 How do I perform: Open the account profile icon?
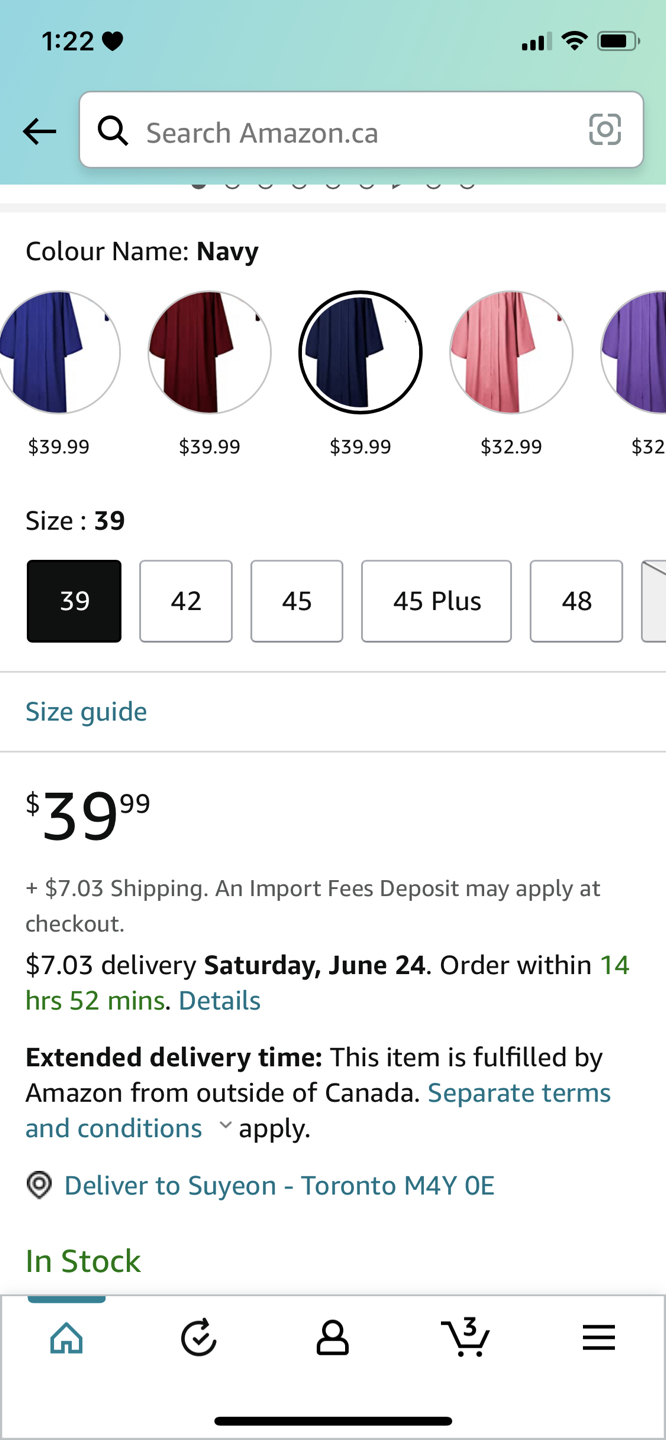pos(332,1338)
